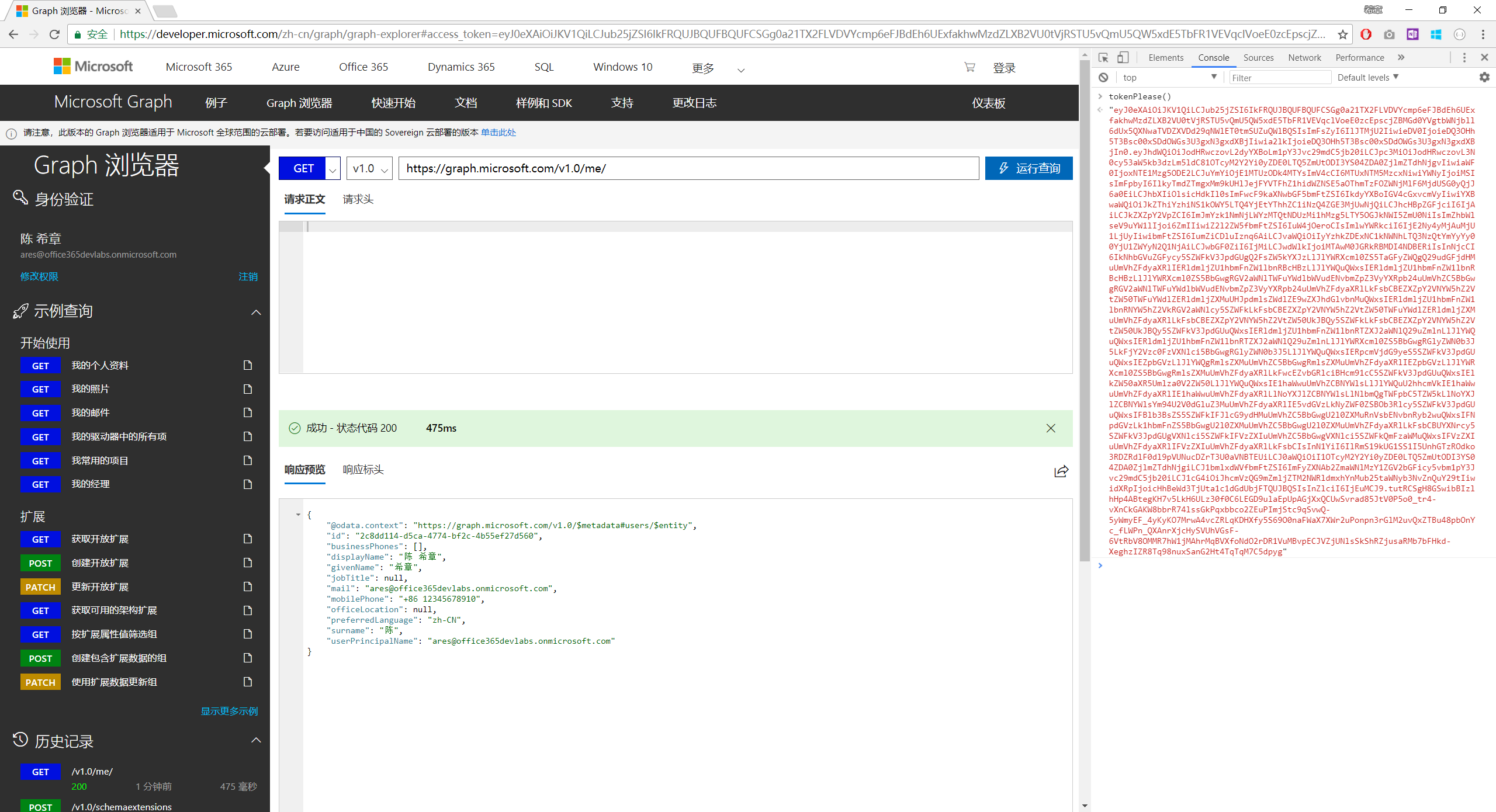Screen dimensions: 1496x812
Task: Open the docs icon beside 我的个人资料
Action: click(x=248, y=365)
